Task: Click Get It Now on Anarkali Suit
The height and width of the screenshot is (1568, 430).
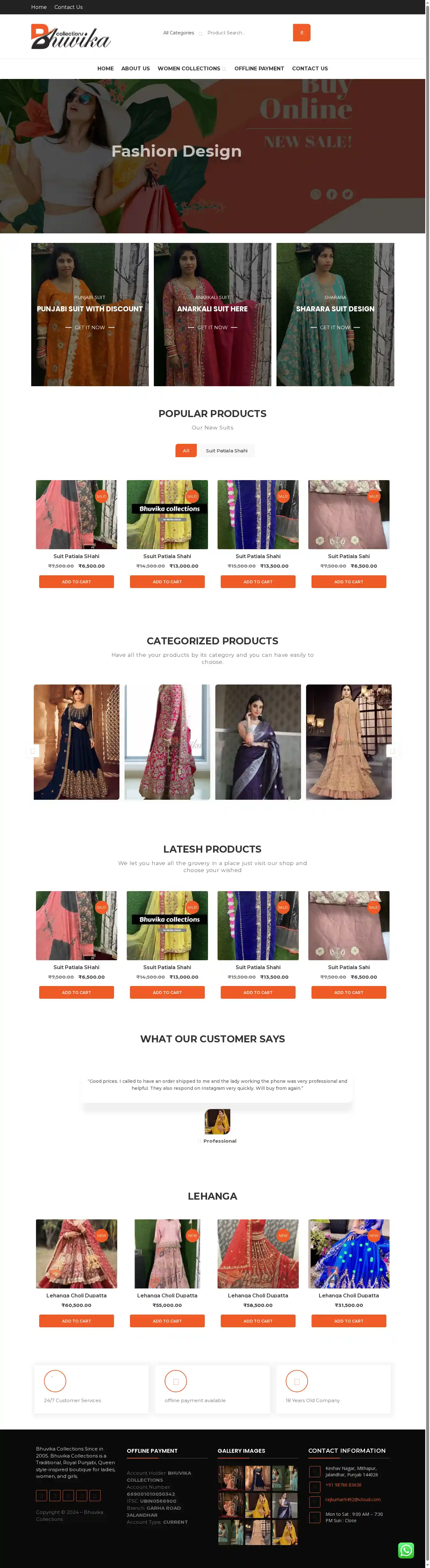Action: click(x=212, y=328)
